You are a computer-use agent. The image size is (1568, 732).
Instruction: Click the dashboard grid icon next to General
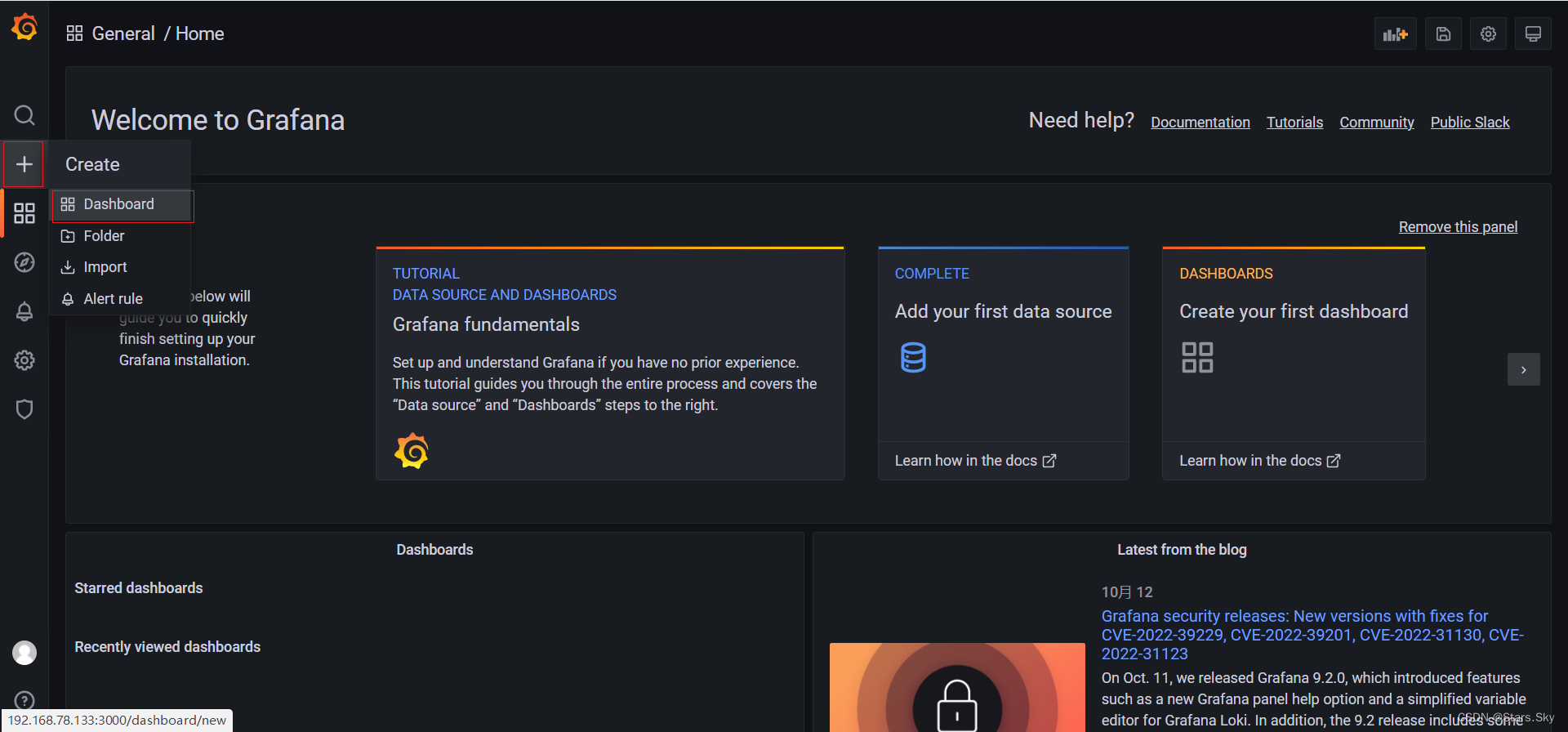[x=74, y=33]
